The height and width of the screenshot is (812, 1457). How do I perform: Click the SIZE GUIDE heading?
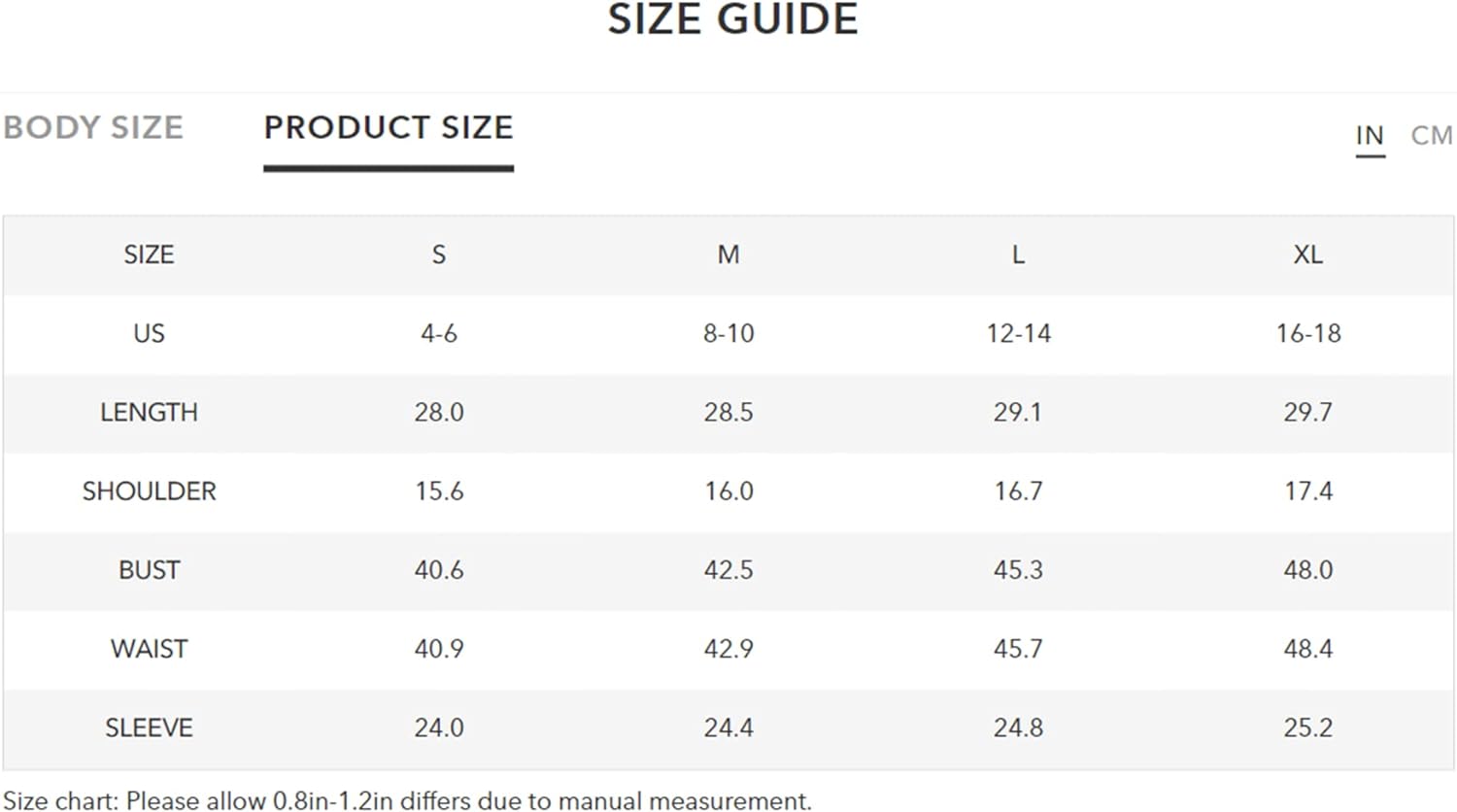click(733, 18)
